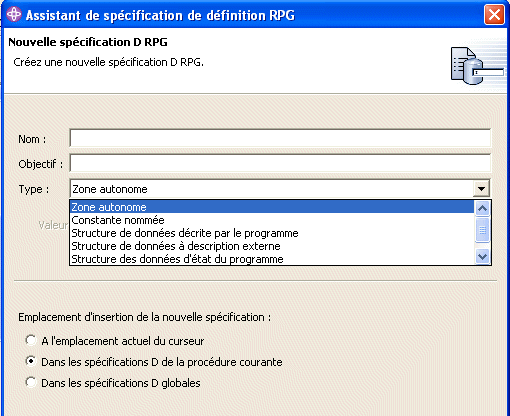Choose the global D specifications radio button
Screen dimensions: 510x416
pos(31,382)
